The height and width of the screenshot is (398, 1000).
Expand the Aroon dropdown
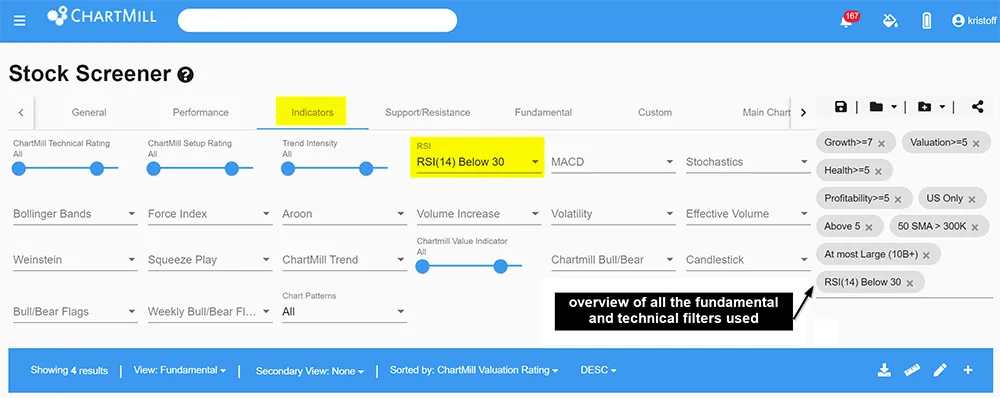click(344, 214)
